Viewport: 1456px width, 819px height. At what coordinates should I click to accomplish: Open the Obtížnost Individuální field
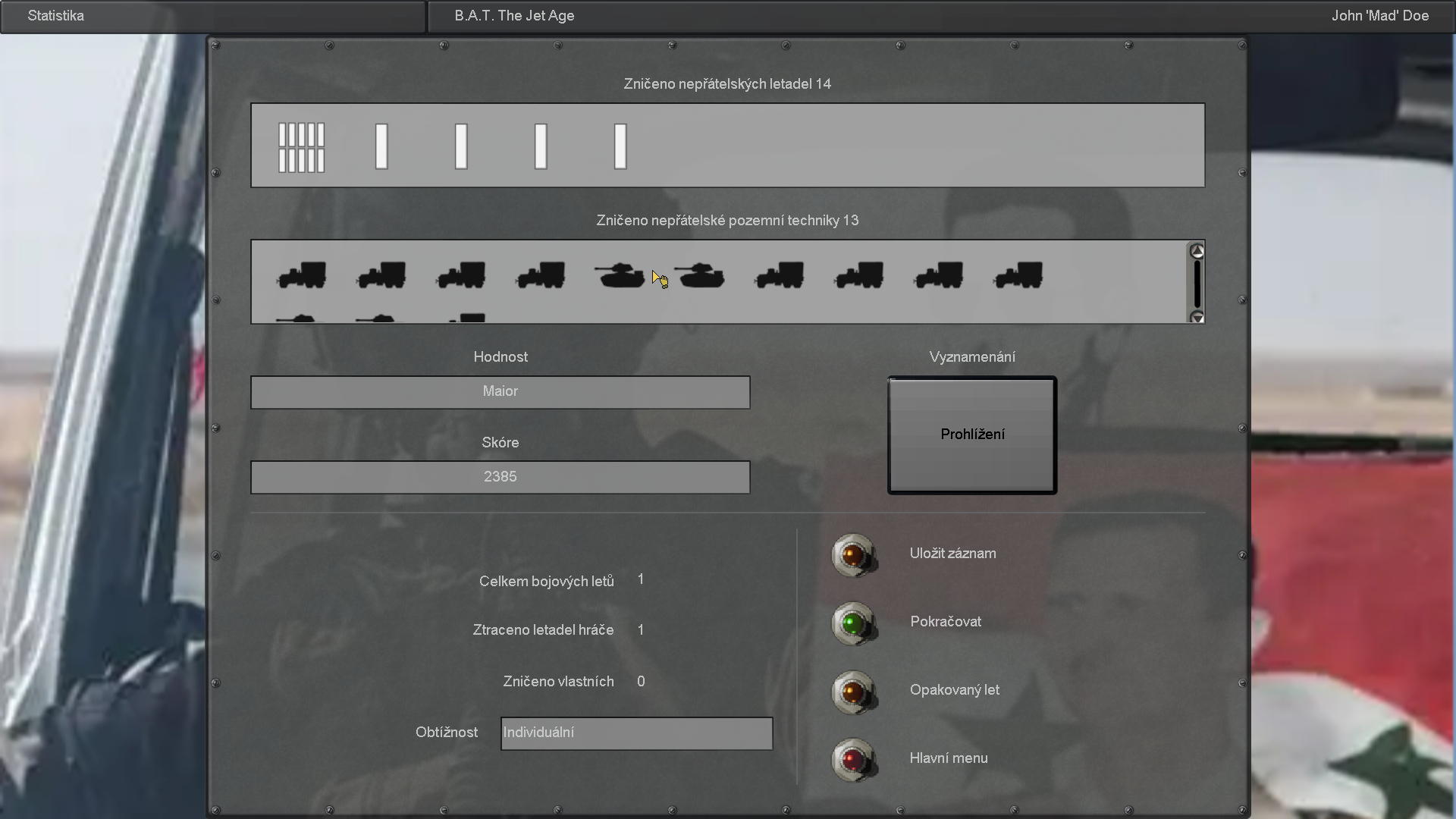tap(636, 733)
